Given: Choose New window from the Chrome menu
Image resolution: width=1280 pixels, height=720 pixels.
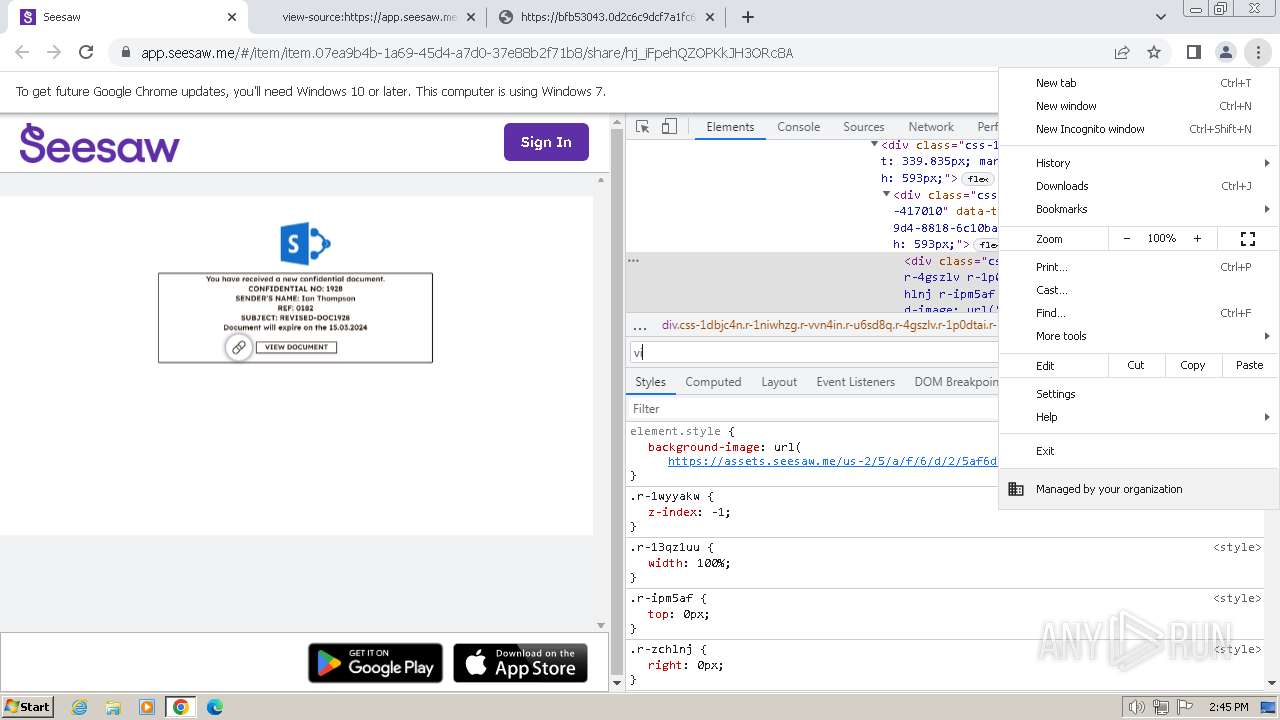Looking at the screenshot, I should 1139,106.
